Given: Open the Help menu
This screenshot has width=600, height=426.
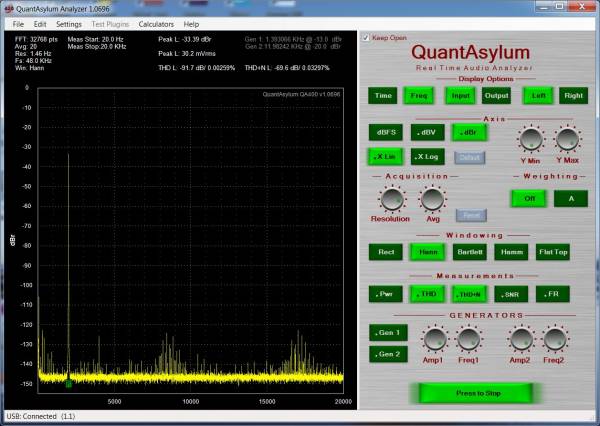Looking at the screenshot, I should [191, 24].
